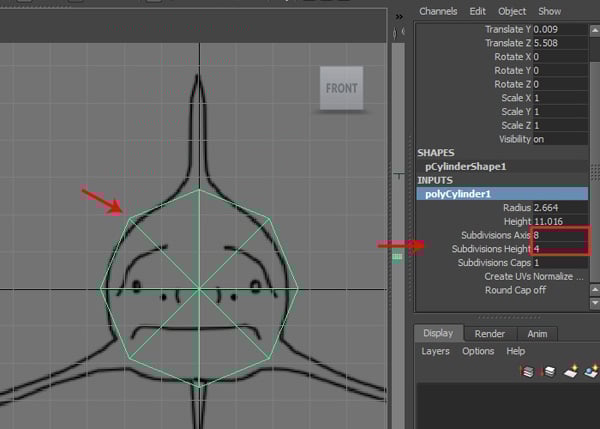Image resolution: width=600 pixels, height=429 pixels.
Task: Click the Translate Z value field
Action: [560, 43]
